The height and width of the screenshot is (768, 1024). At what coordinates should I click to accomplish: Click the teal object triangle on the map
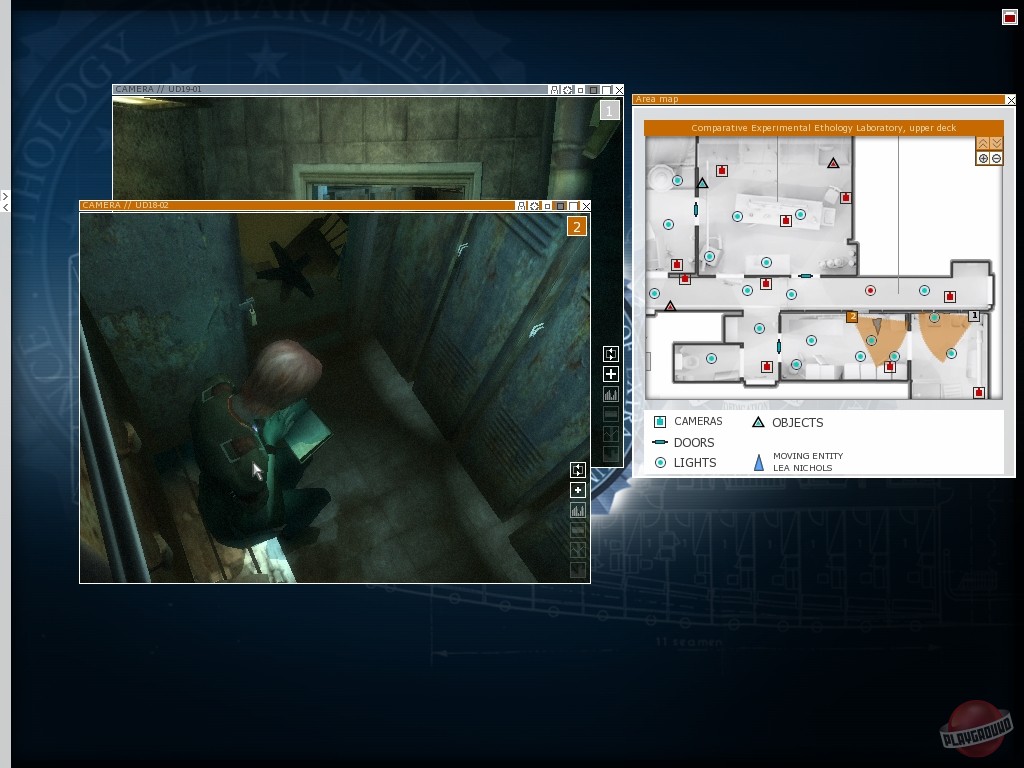point(702,183)
